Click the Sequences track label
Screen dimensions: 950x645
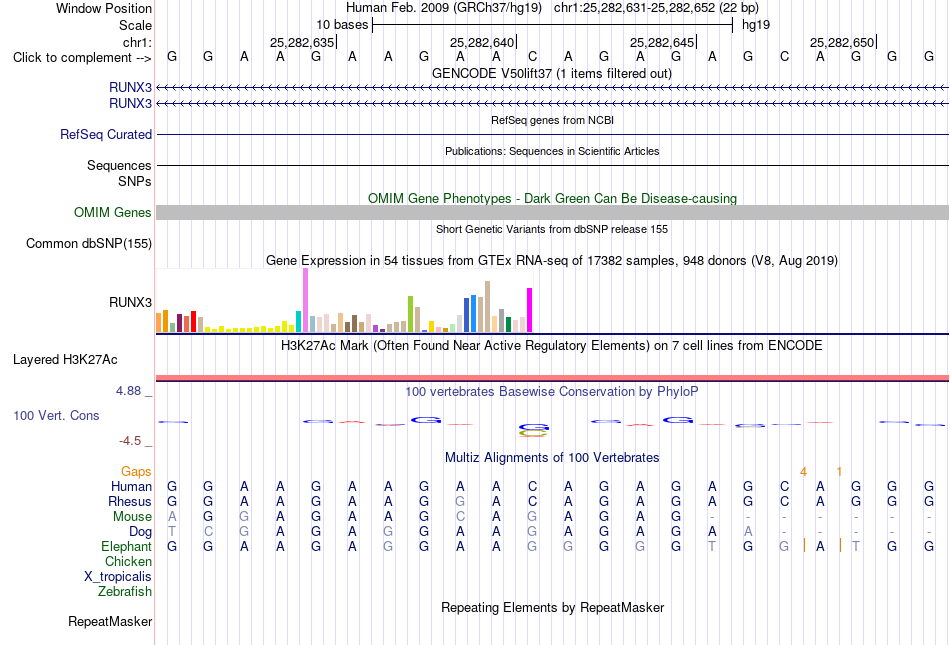click(x=119, y=165)
